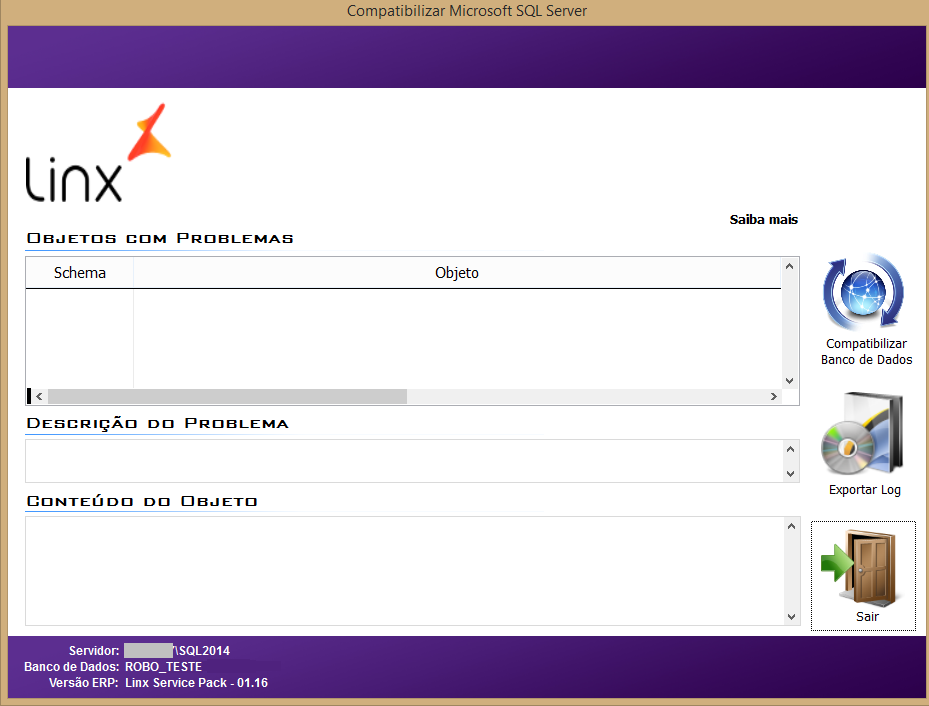Screen dimensions: 929x706
Task: Click the objects grid scroll right arrow
Action: tap(774, 396)
